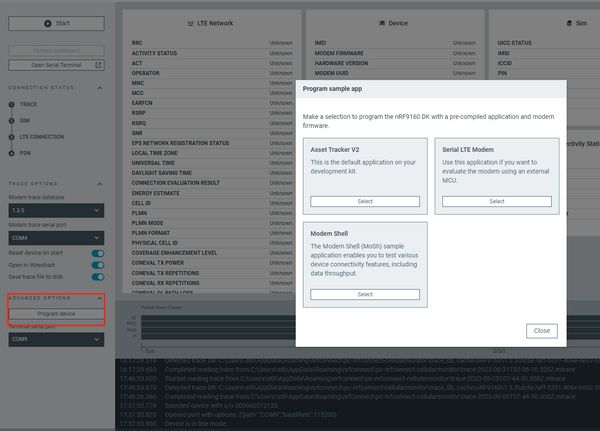The height and width of the screenshot is (431, 600).
Task: Click the PDN connection status indicator
Action: [11, 153]
